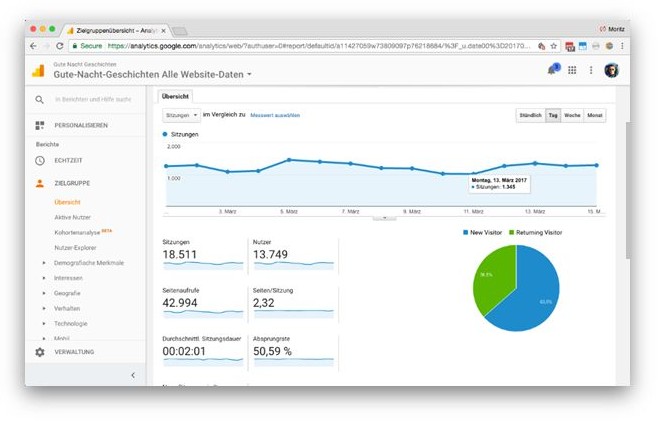Click the Google Analytics logo
Image resolution: width=658 pixels, height=421 pixels.
point(38,70)
